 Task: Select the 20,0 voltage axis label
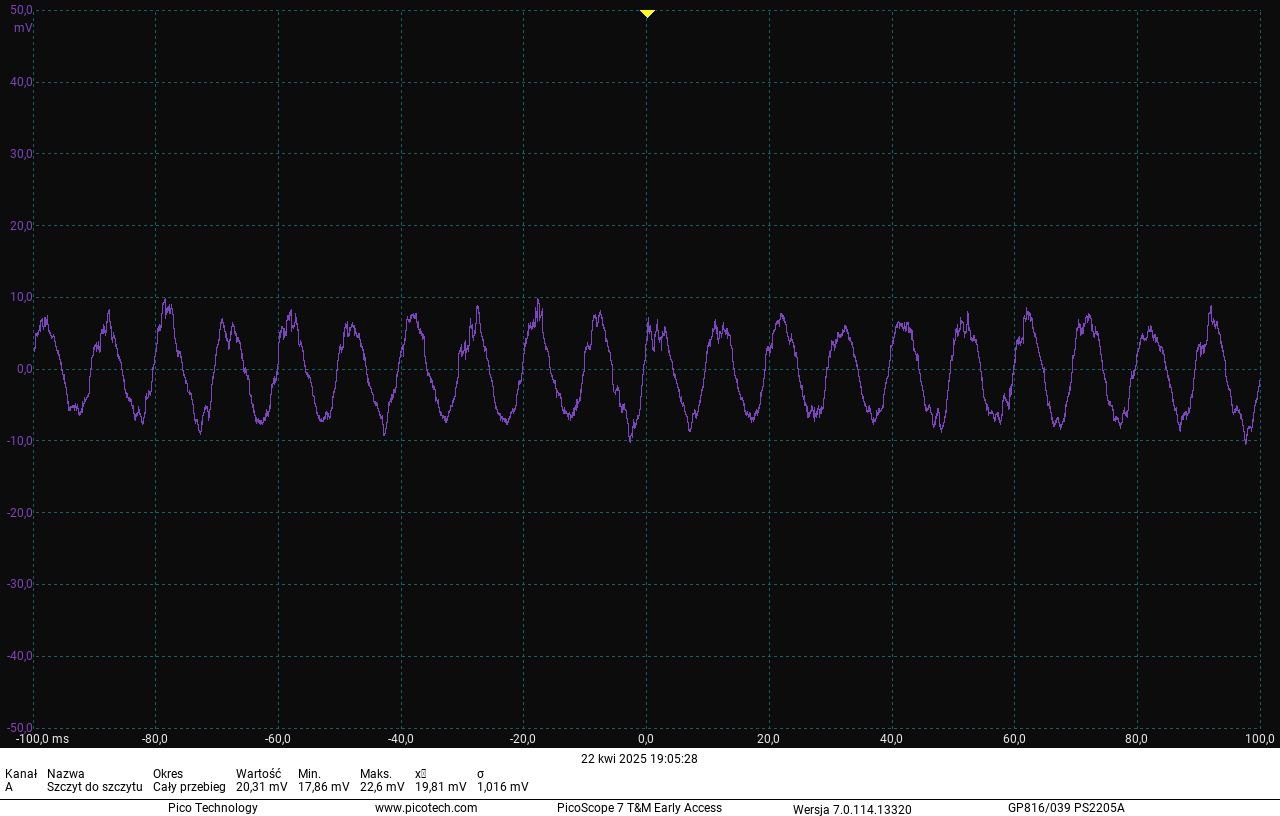click(22, 226)
